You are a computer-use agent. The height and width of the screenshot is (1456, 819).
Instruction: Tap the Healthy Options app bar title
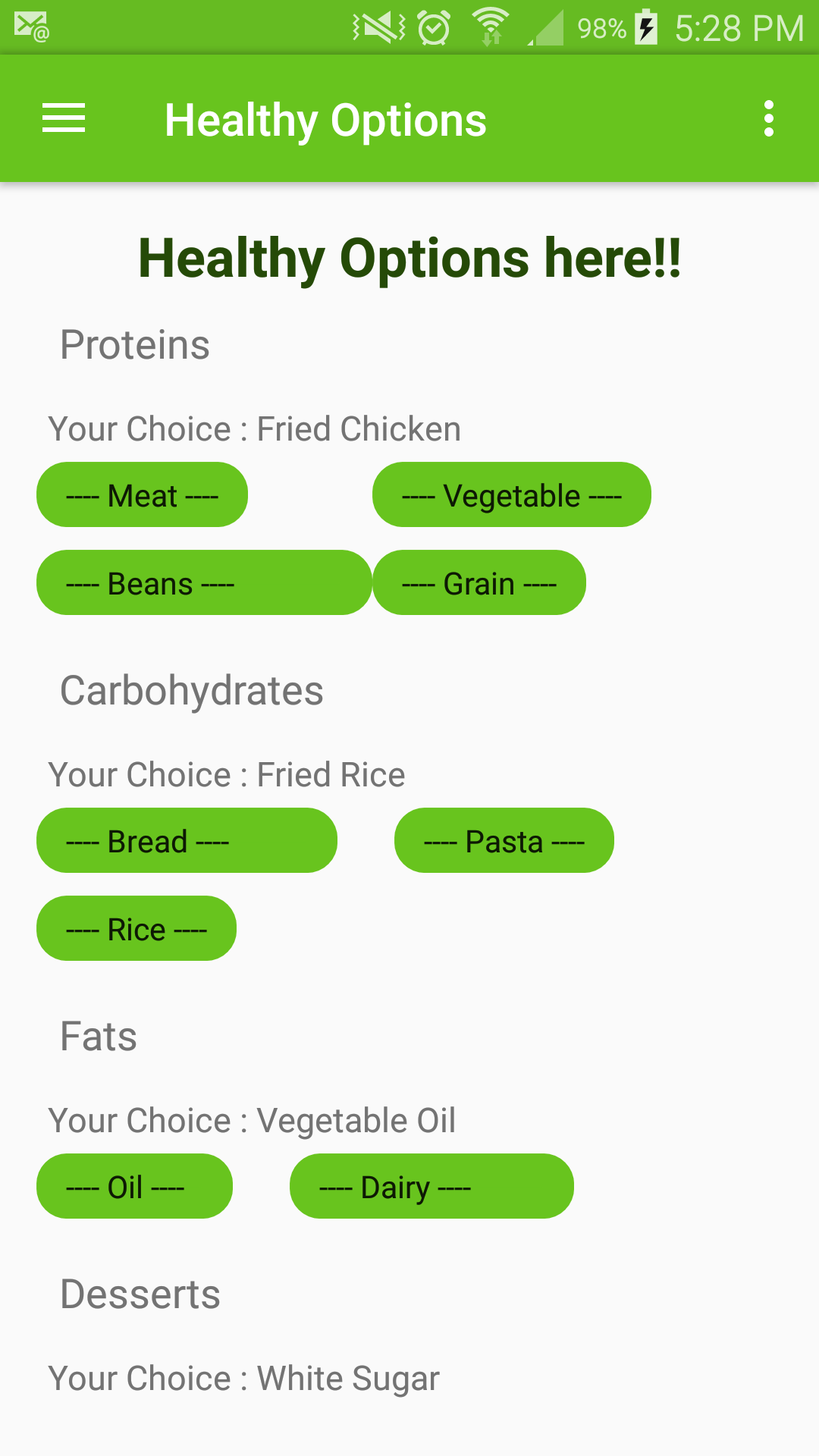coord(325,121)
